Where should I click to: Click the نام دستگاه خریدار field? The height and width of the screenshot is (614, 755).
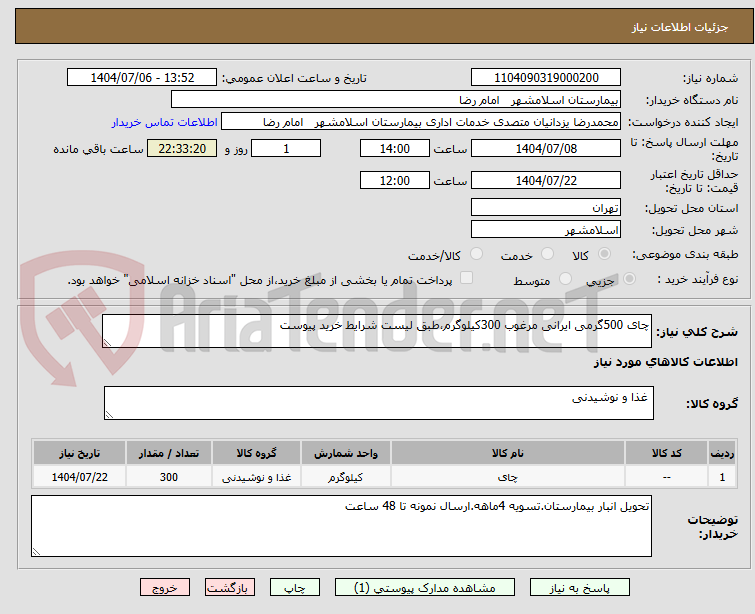pyautogui.click(x=396, y=100)
